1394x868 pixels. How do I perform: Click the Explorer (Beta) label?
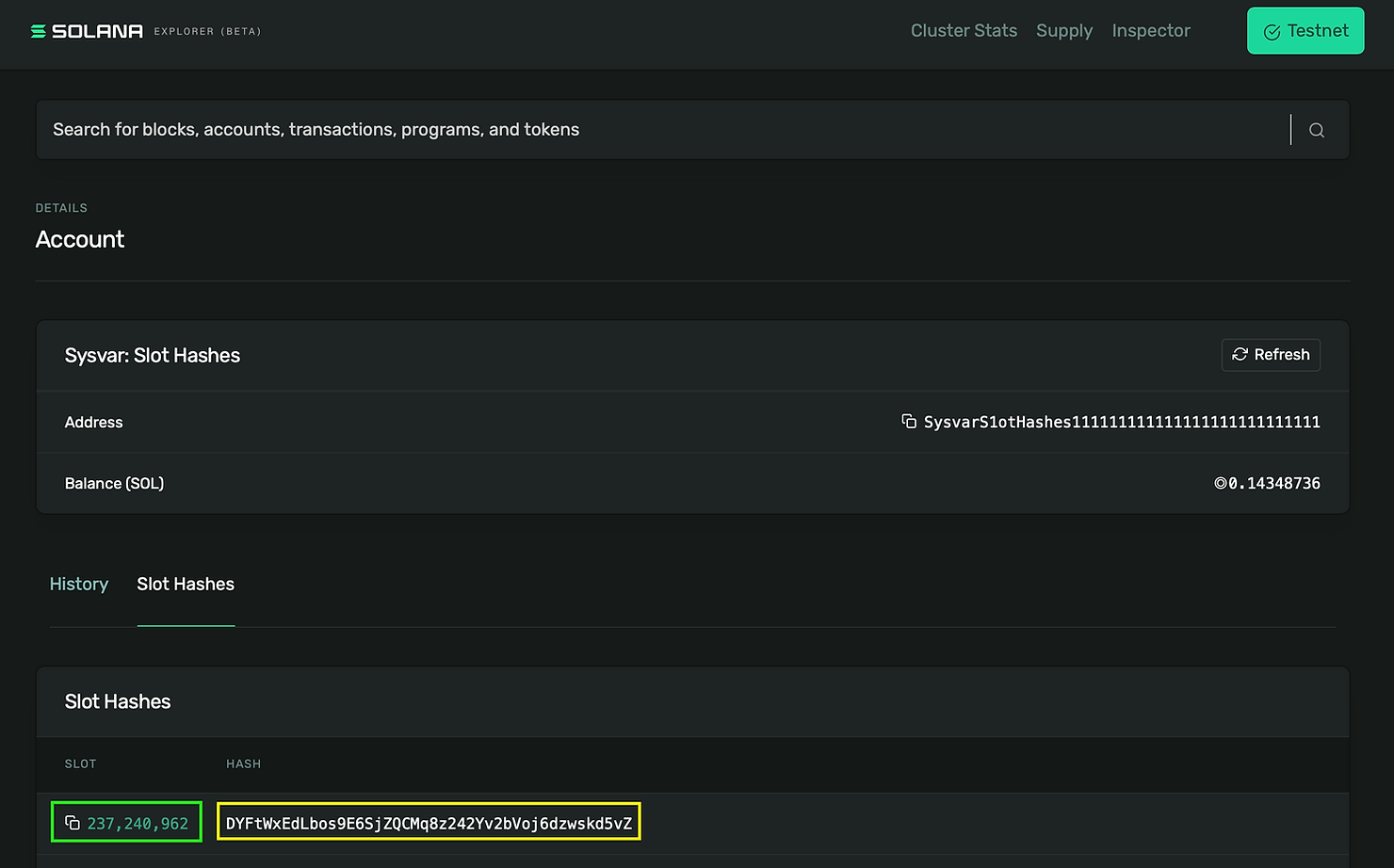pos(207,31)
